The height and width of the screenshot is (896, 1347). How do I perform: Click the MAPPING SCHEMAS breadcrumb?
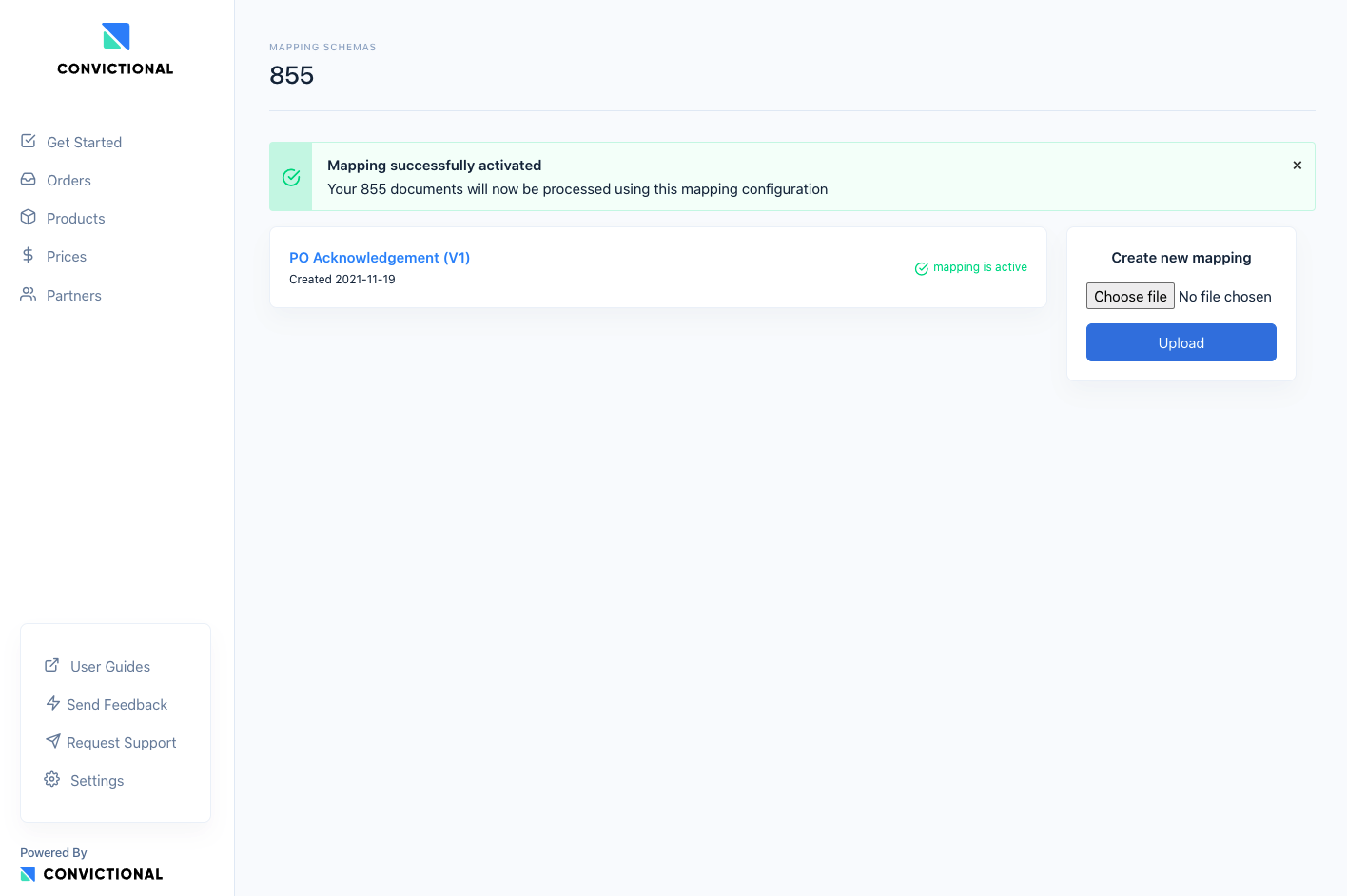coord(322,47)
